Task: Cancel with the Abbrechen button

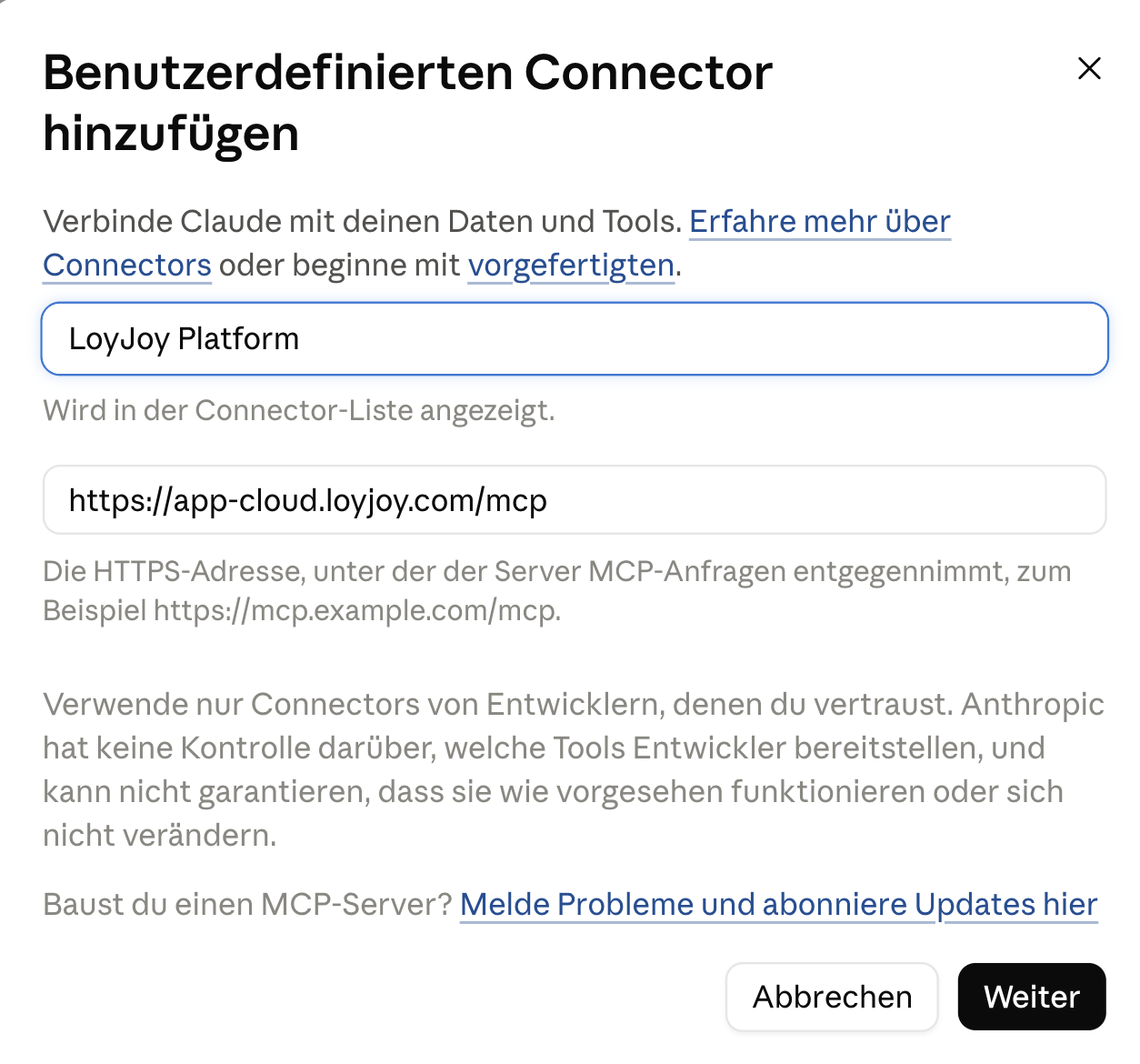Action: coord(832,997)
